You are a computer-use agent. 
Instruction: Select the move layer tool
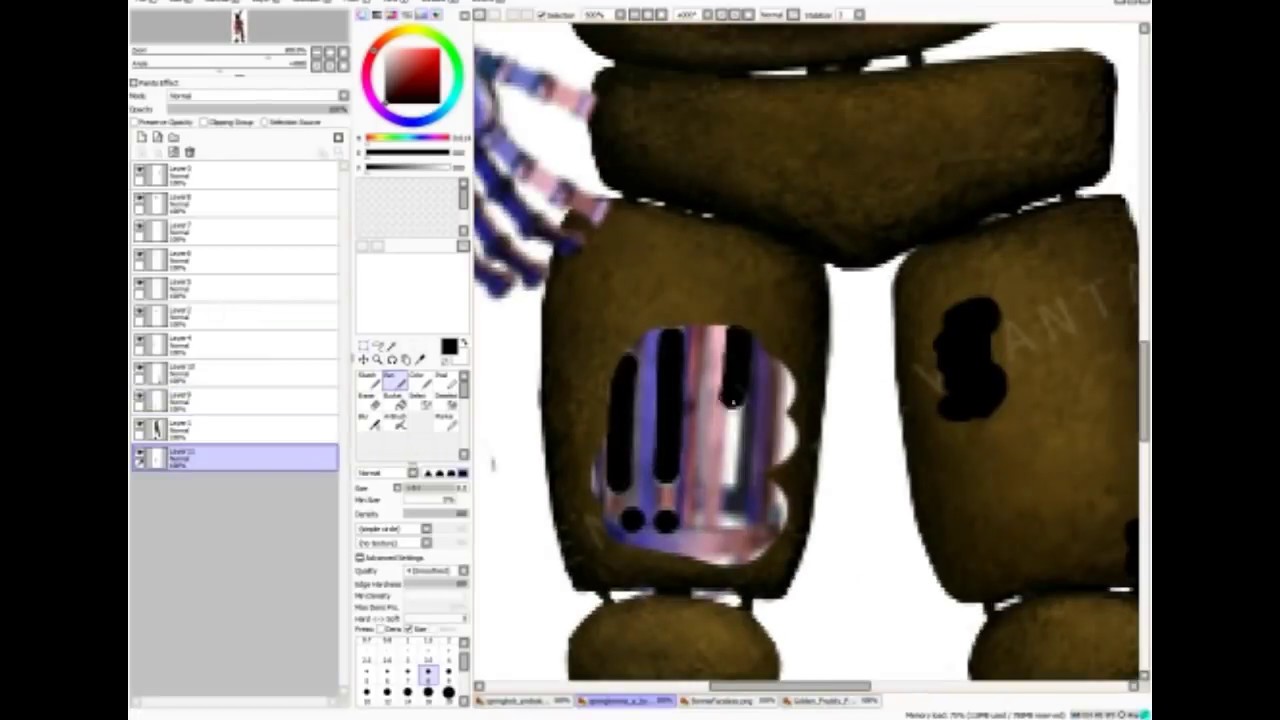[364, 359]
